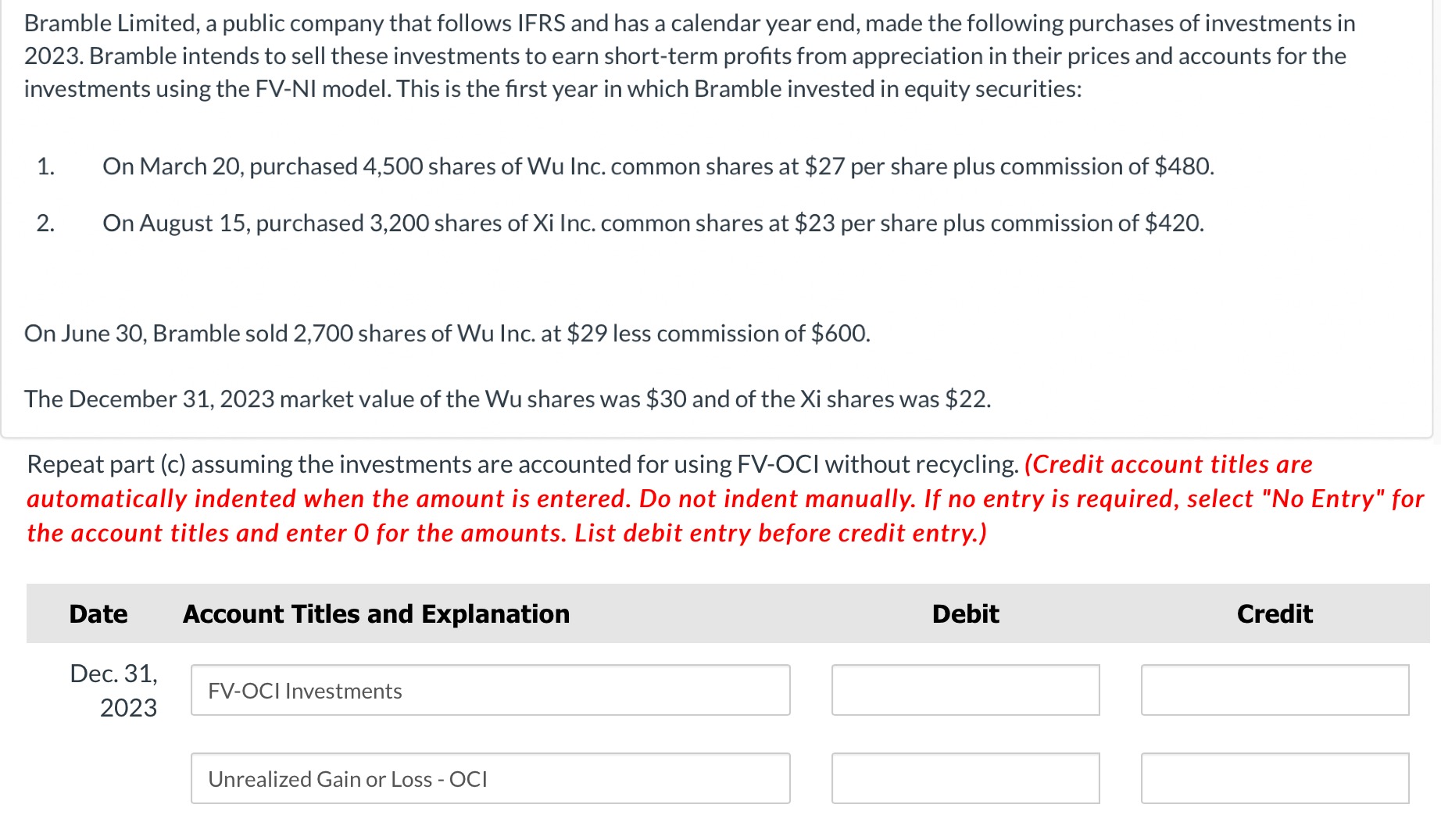Click the Debit column header
Image resolution: width=1441 pixels, height=840 pixels.
[x=965, y=613]
